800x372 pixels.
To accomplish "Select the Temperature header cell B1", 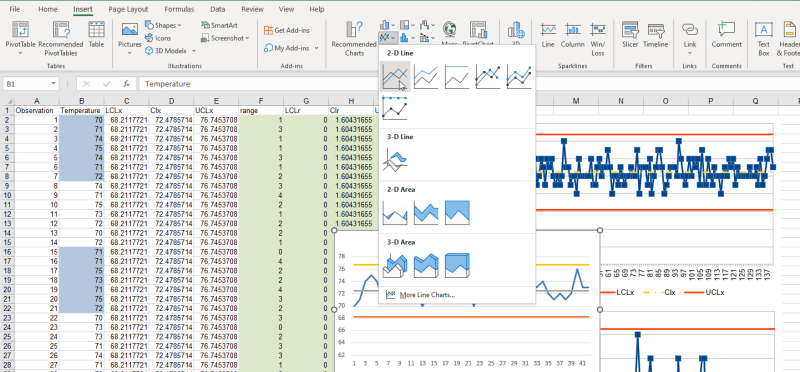I will point(81,110).
